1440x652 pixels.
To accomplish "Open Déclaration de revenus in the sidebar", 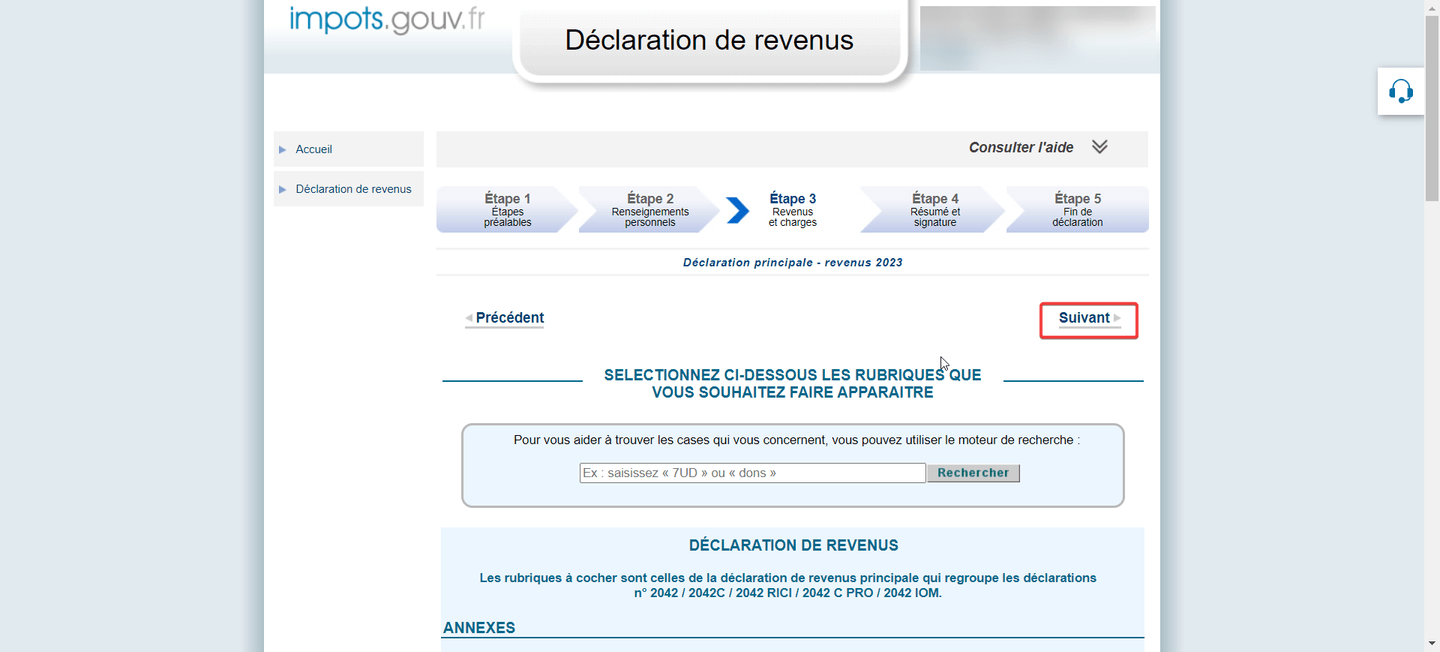I will point(352,188).
